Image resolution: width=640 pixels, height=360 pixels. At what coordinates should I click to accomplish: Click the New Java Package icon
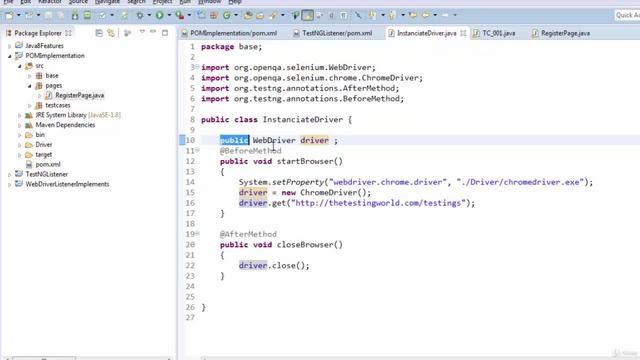(213, 16)
